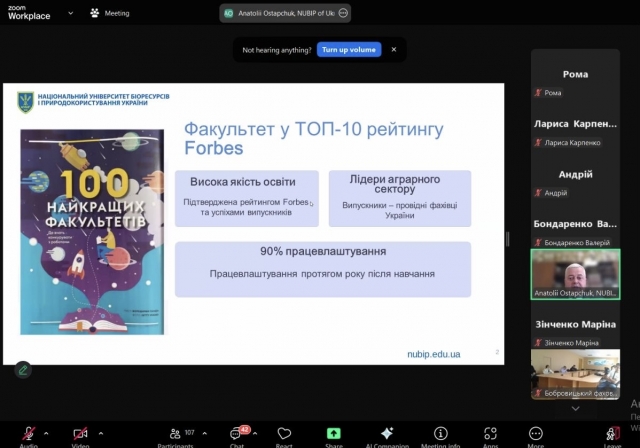Expand audio options caret
Image resolution: width=640 pixels, height=448 pixels.
tap(46, 433)
